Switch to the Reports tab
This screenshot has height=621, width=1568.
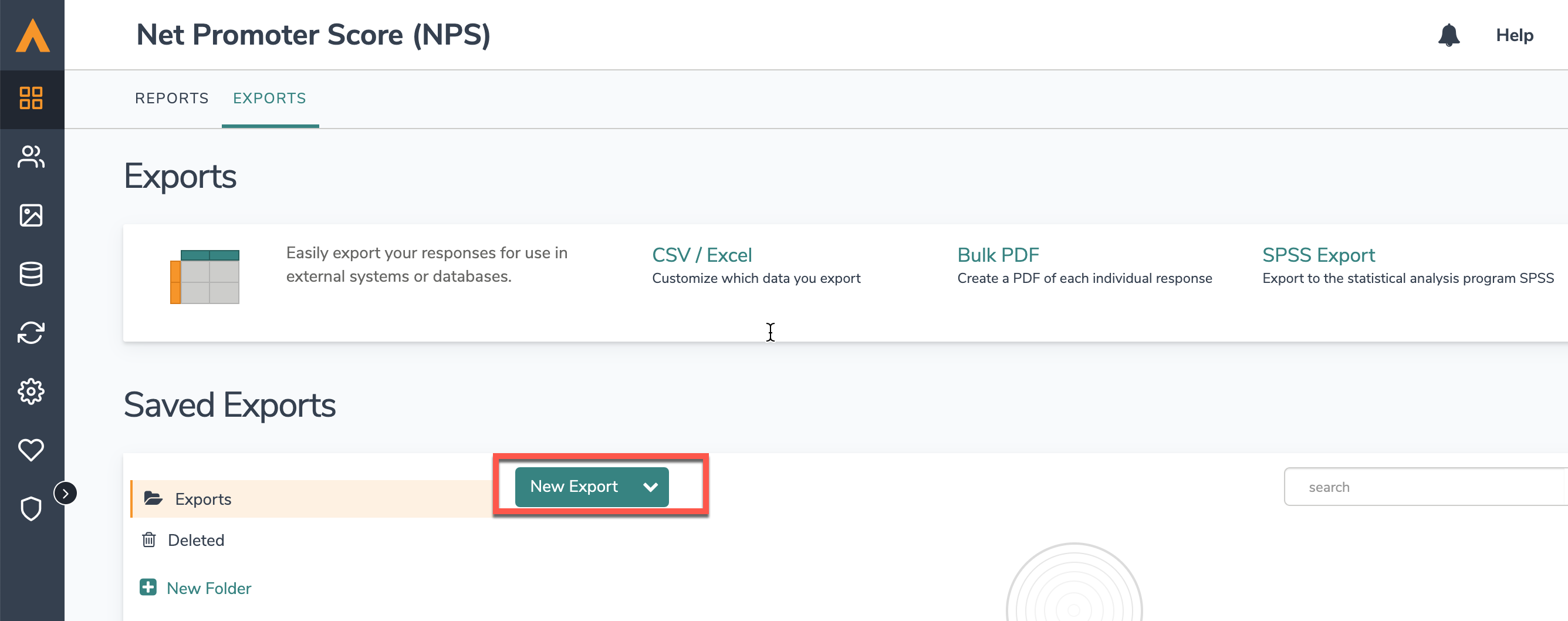click(x=172, y=98)
